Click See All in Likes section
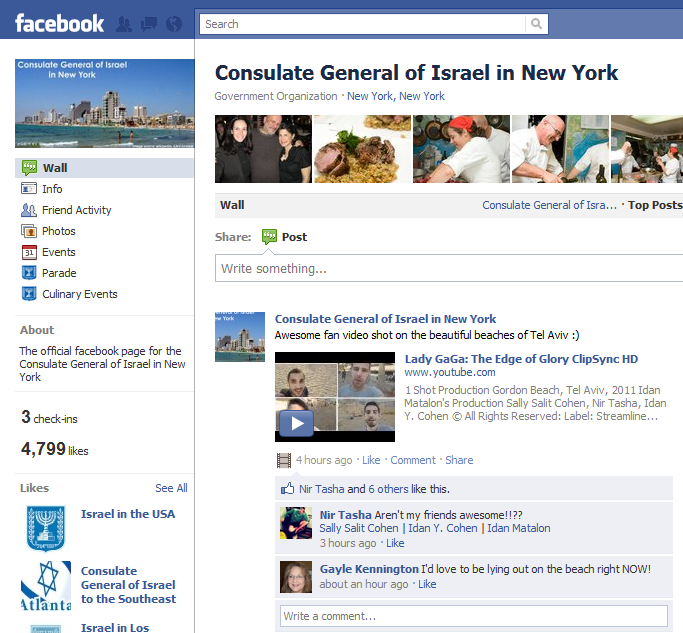Screen dimensions: 683x633 point(171,488)
